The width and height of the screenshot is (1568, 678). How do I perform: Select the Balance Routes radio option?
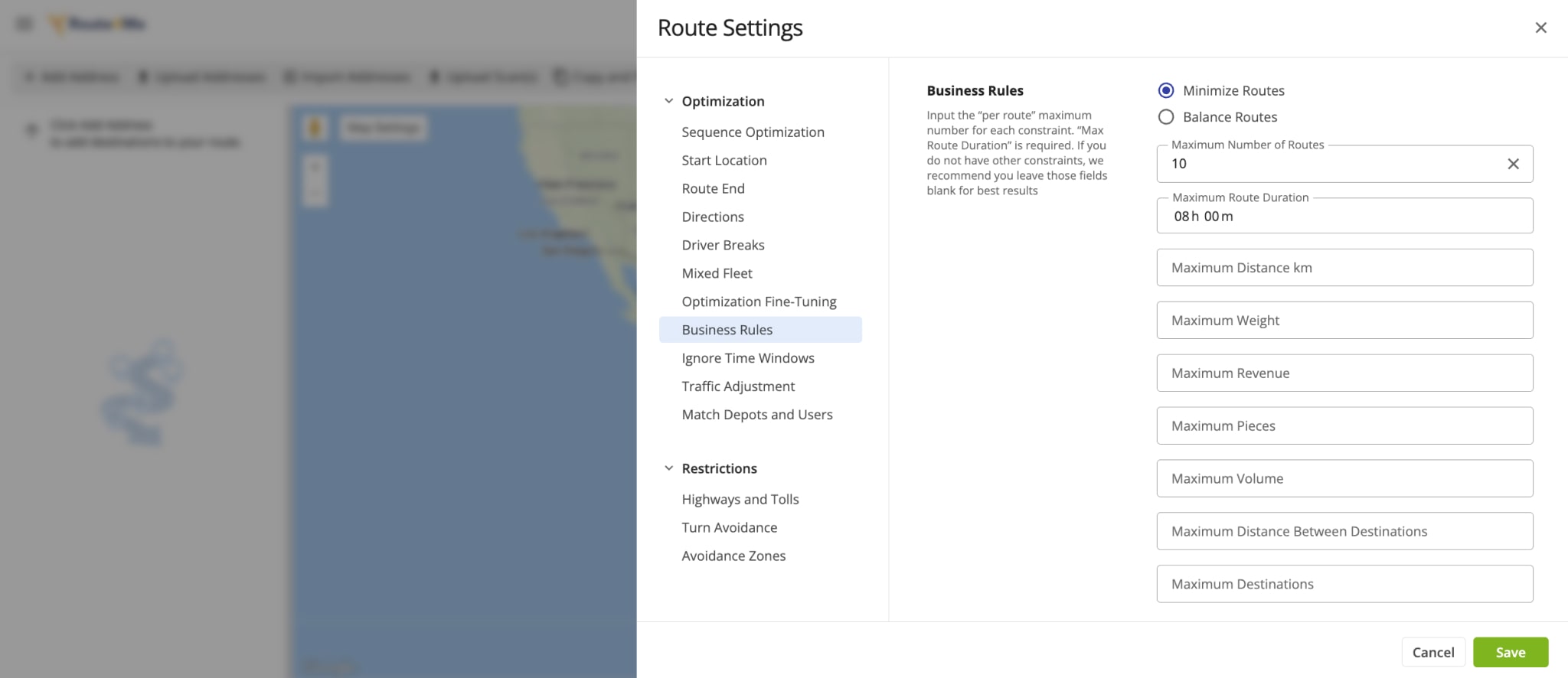[1166, 117]
